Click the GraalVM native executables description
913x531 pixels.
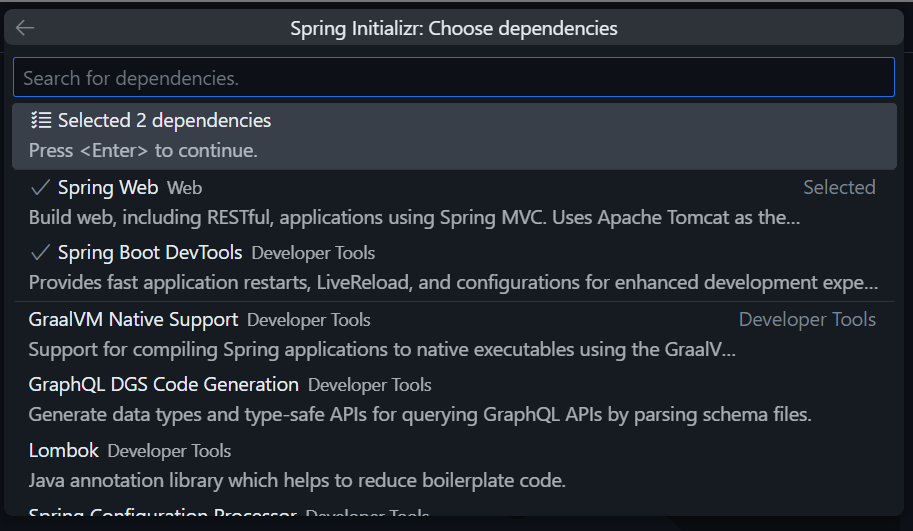coord(382,350)
